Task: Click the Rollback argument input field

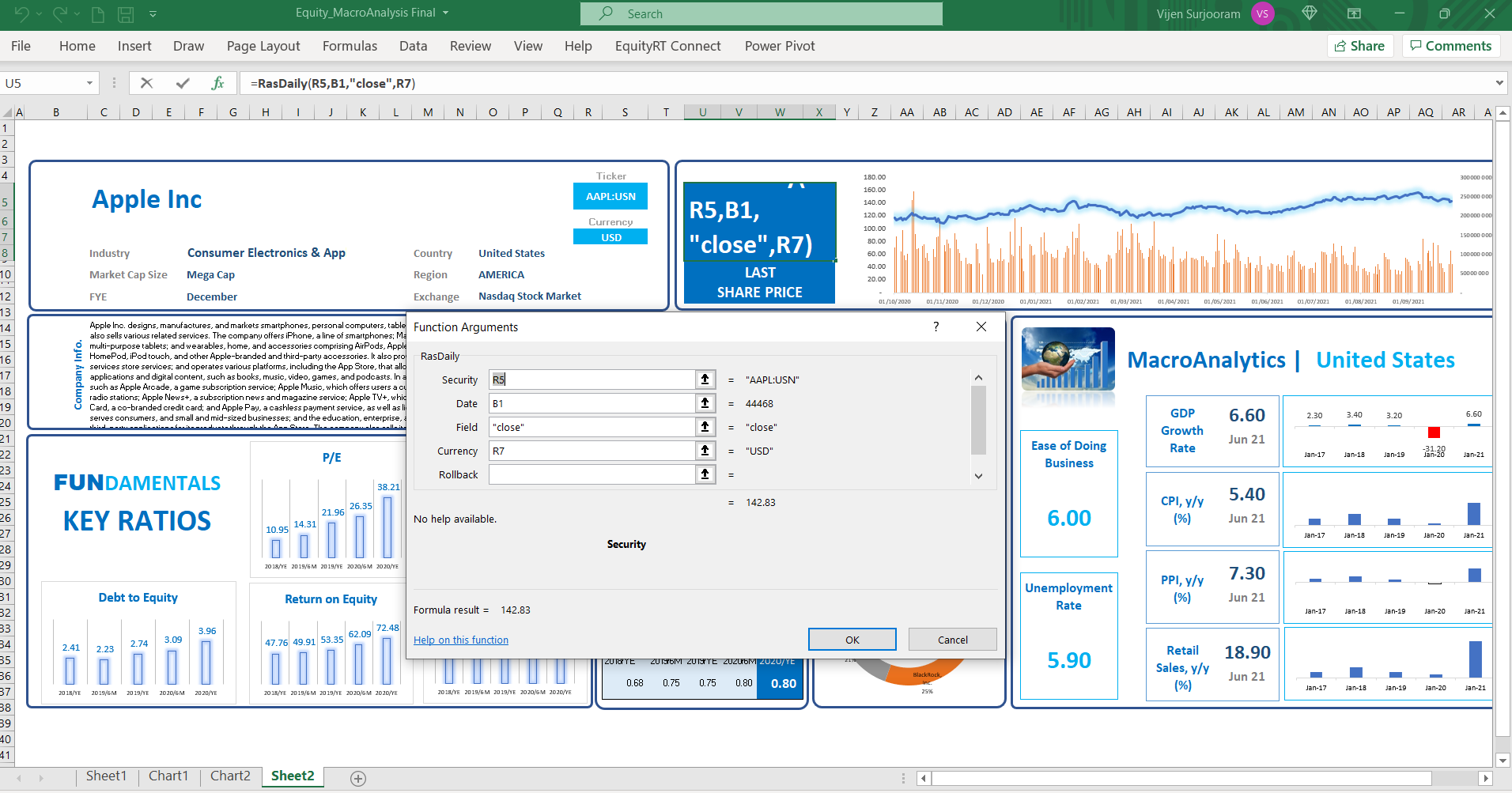Action: [592, 474]
